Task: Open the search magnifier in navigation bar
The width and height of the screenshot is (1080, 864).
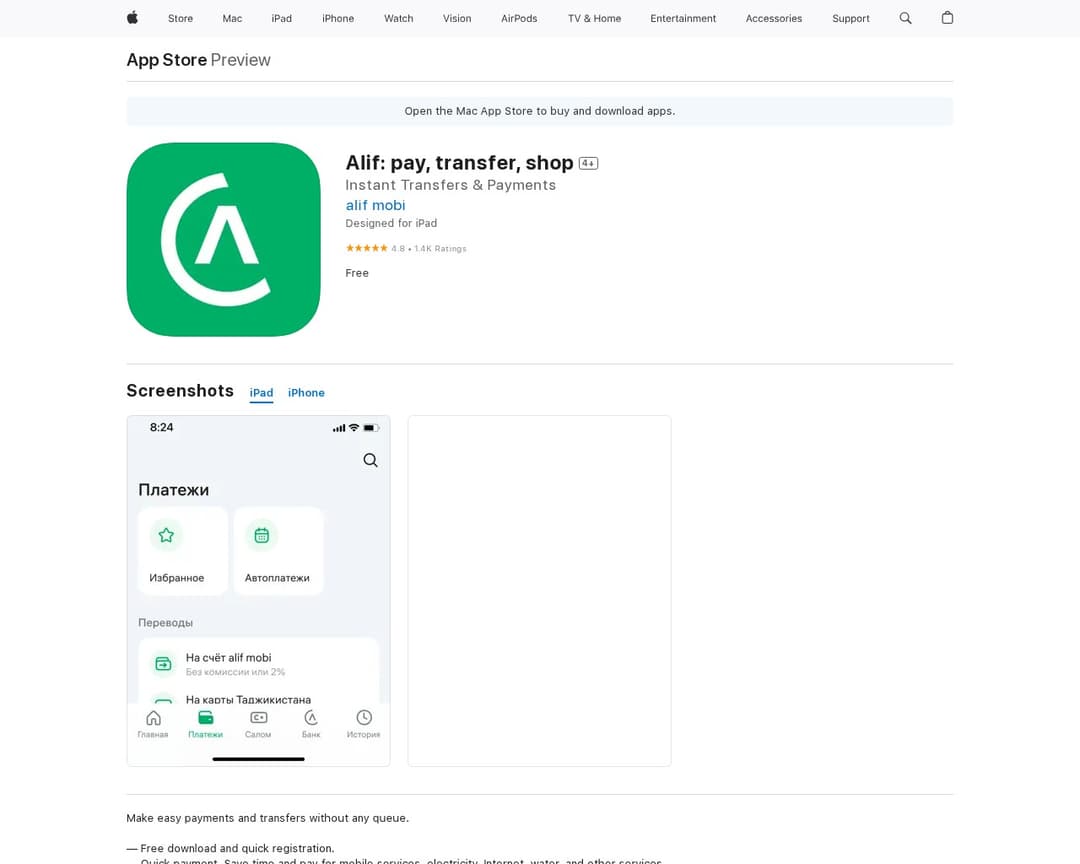Action: tap(905, 18)
